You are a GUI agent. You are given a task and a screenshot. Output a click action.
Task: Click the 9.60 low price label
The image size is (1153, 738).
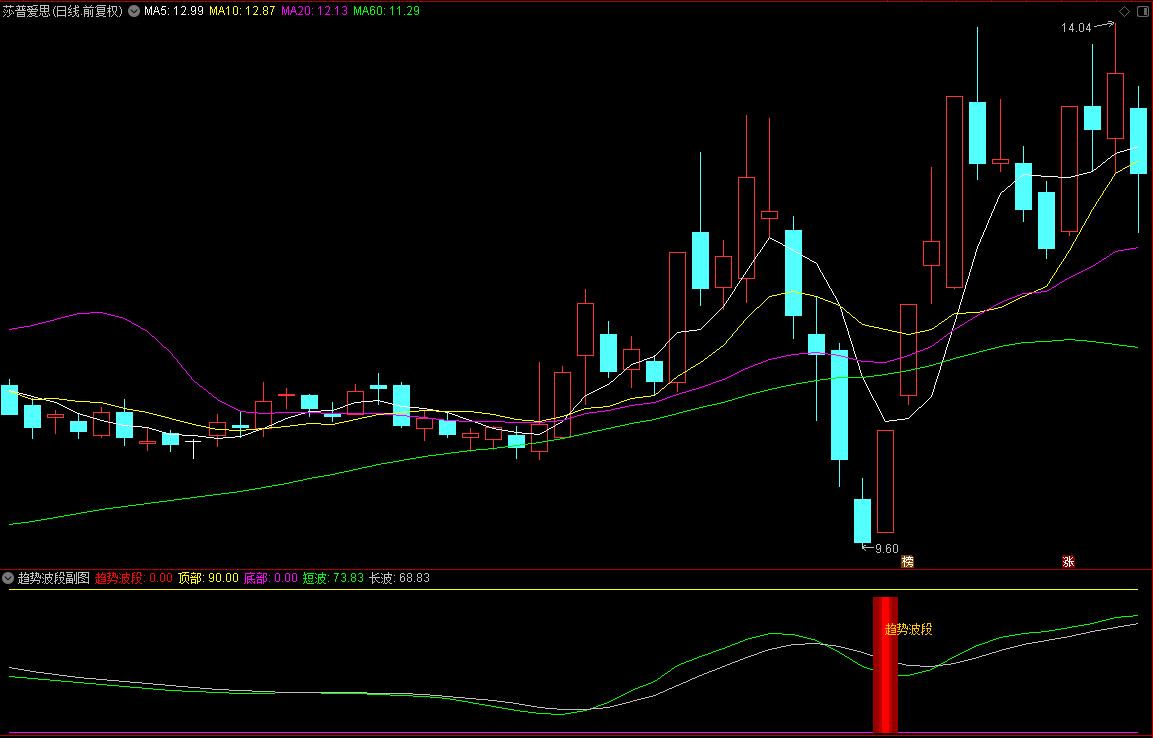887,548
